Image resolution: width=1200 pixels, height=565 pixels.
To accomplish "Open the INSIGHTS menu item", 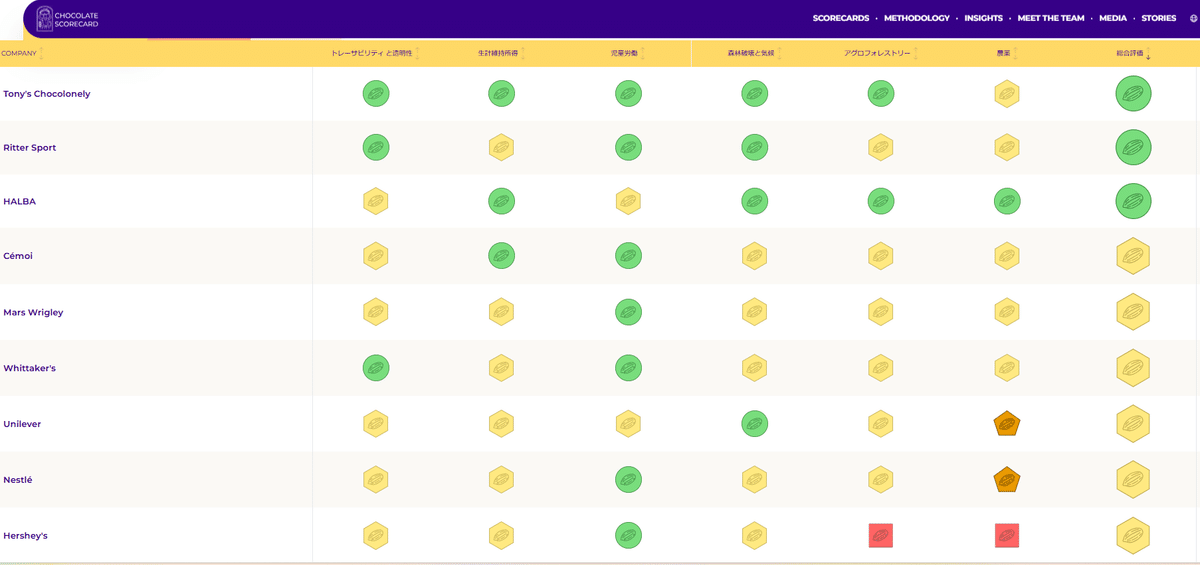I will [983, 18].
